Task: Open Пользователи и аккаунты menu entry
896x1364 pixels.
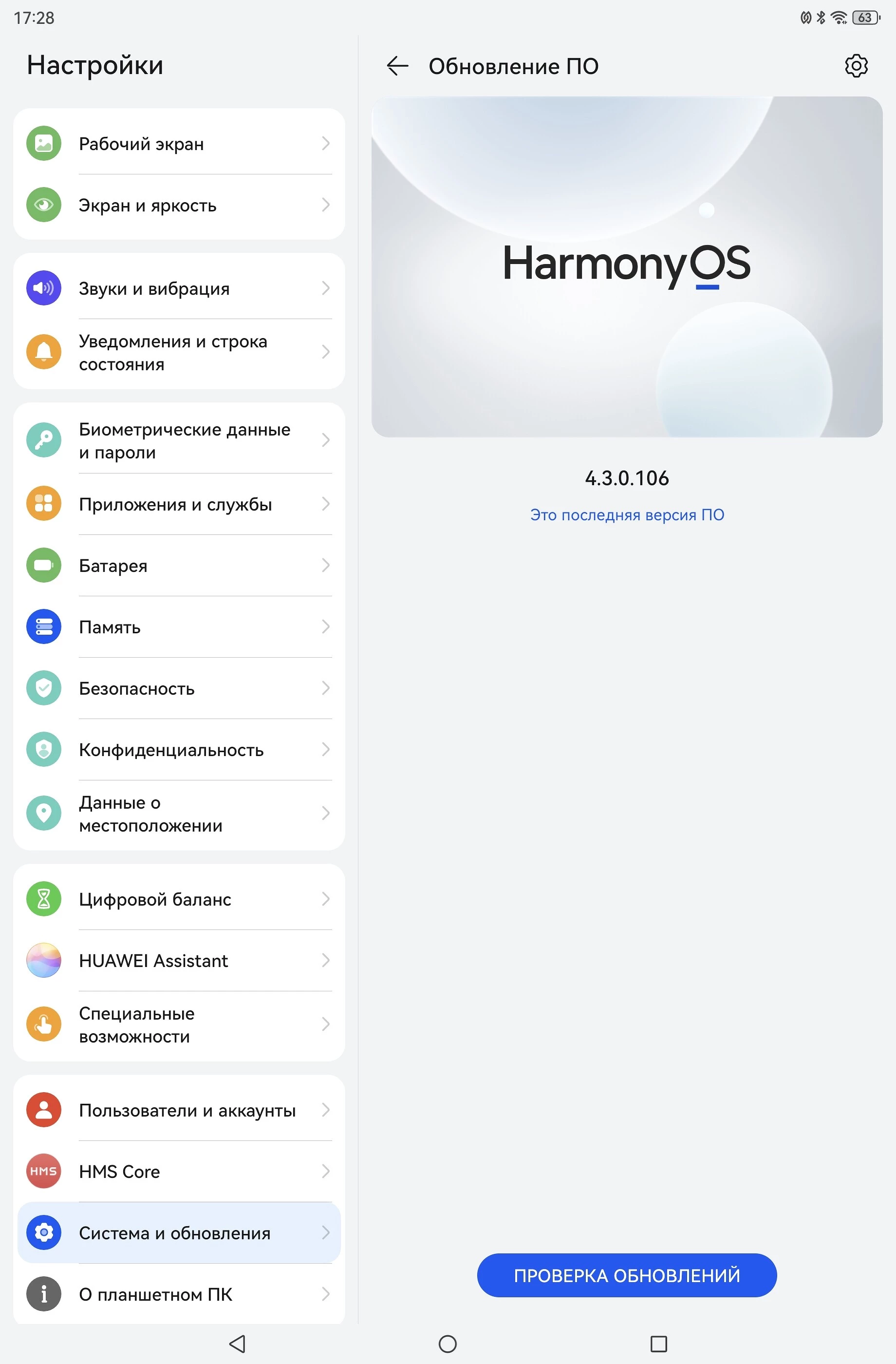Action: coord(179,1110)
